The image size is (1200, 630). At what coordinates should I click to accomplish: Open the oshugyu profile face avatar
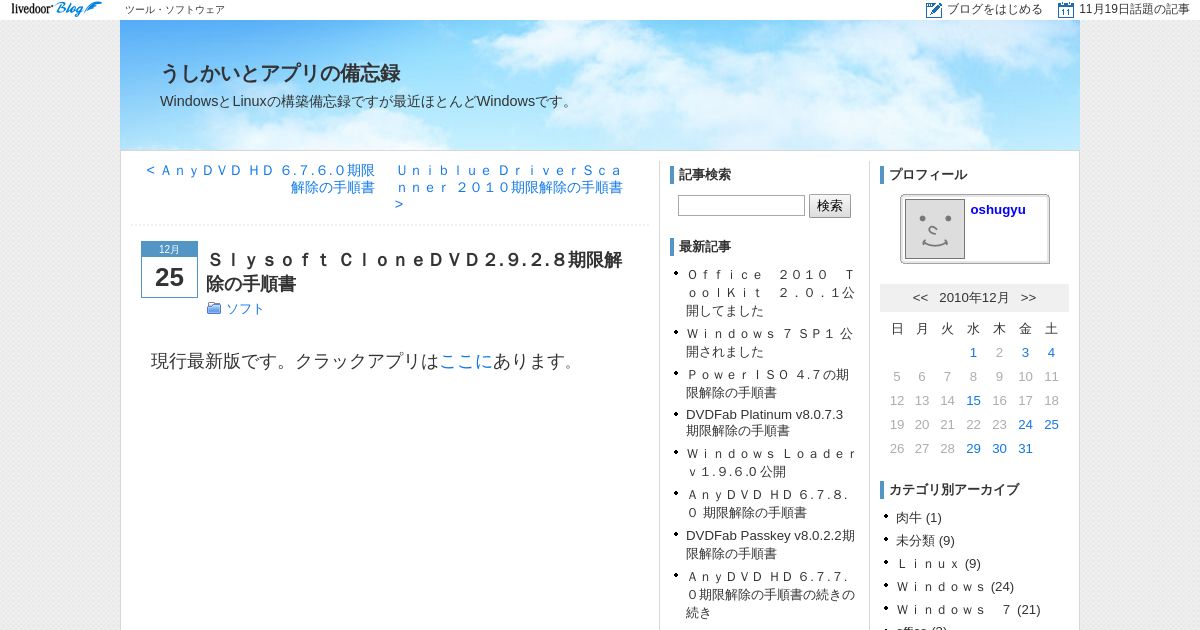click(935, 229)
